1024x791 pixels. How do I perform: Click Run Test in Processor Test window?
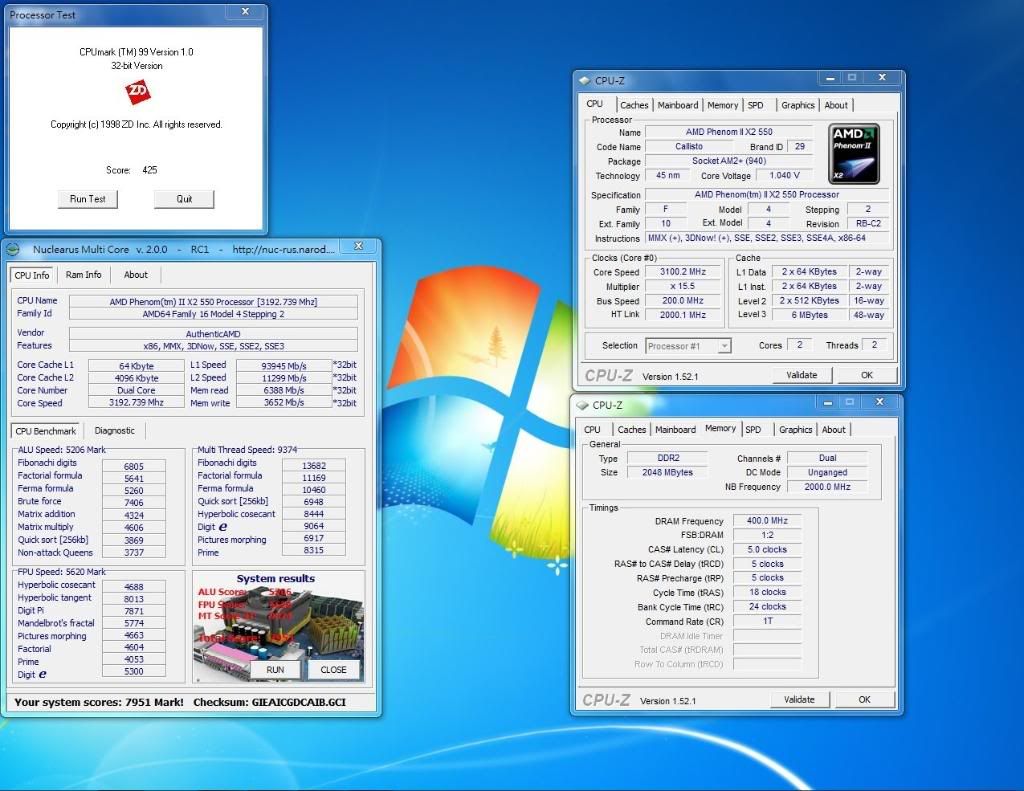pos(88,199)
